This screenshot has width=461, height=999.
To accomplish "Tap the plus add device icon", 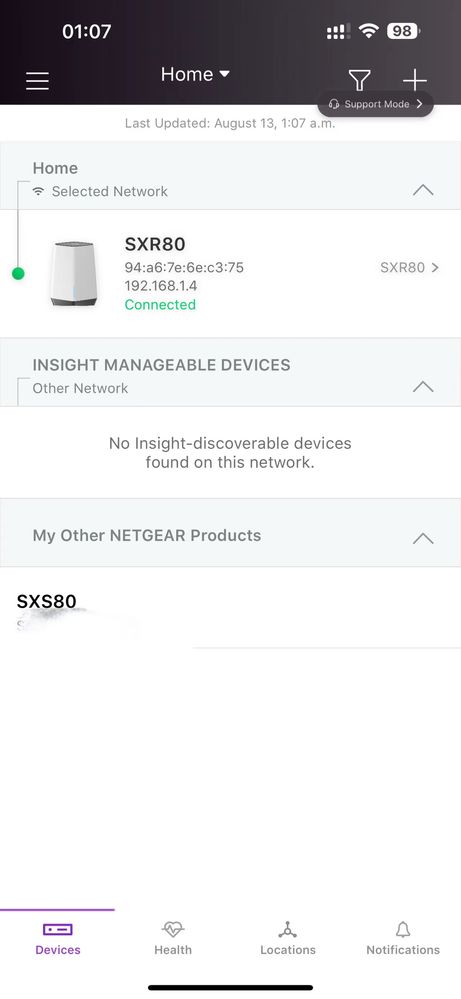I will point(415,80).
